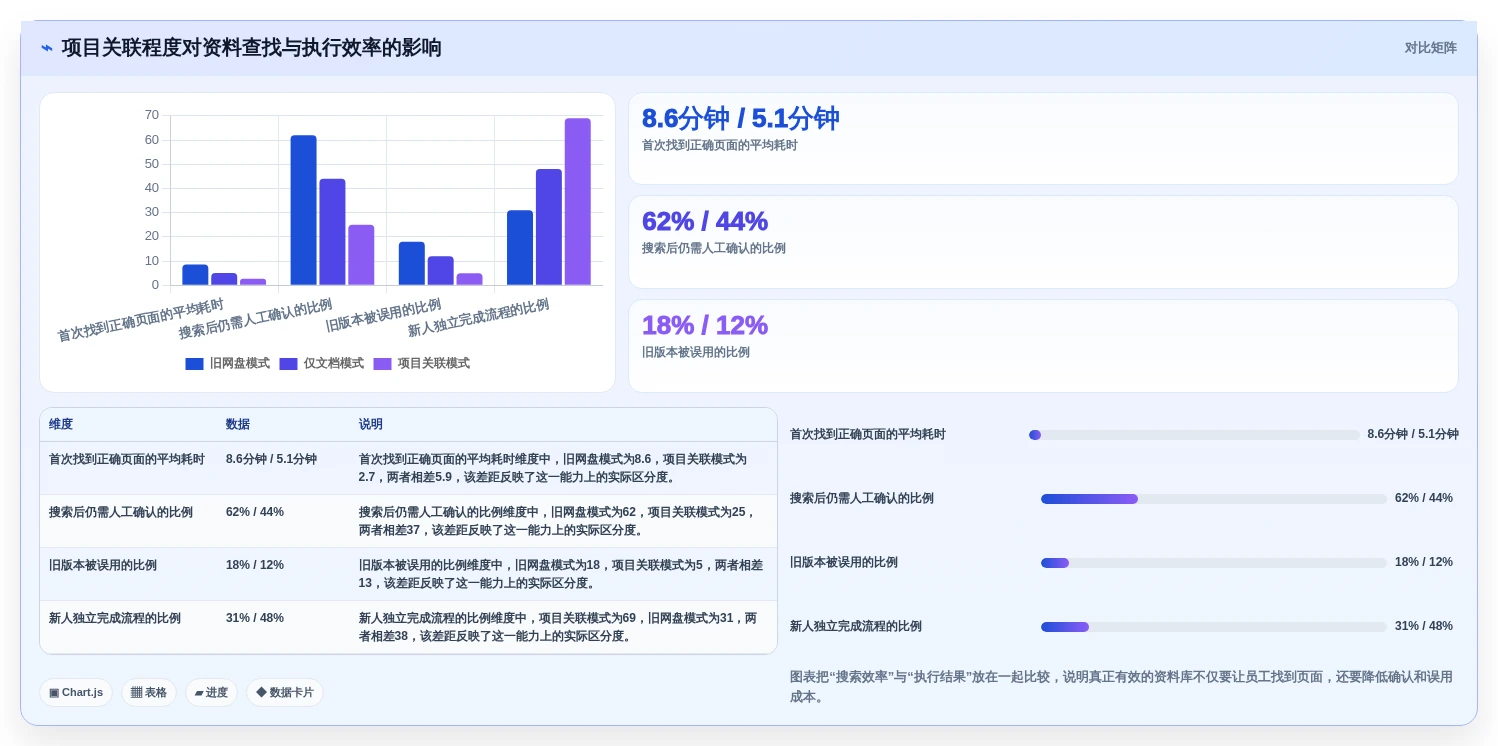
Task: Click the 8.6分钟 / 5.1分钟 data card
Action: pos(1043,139)
